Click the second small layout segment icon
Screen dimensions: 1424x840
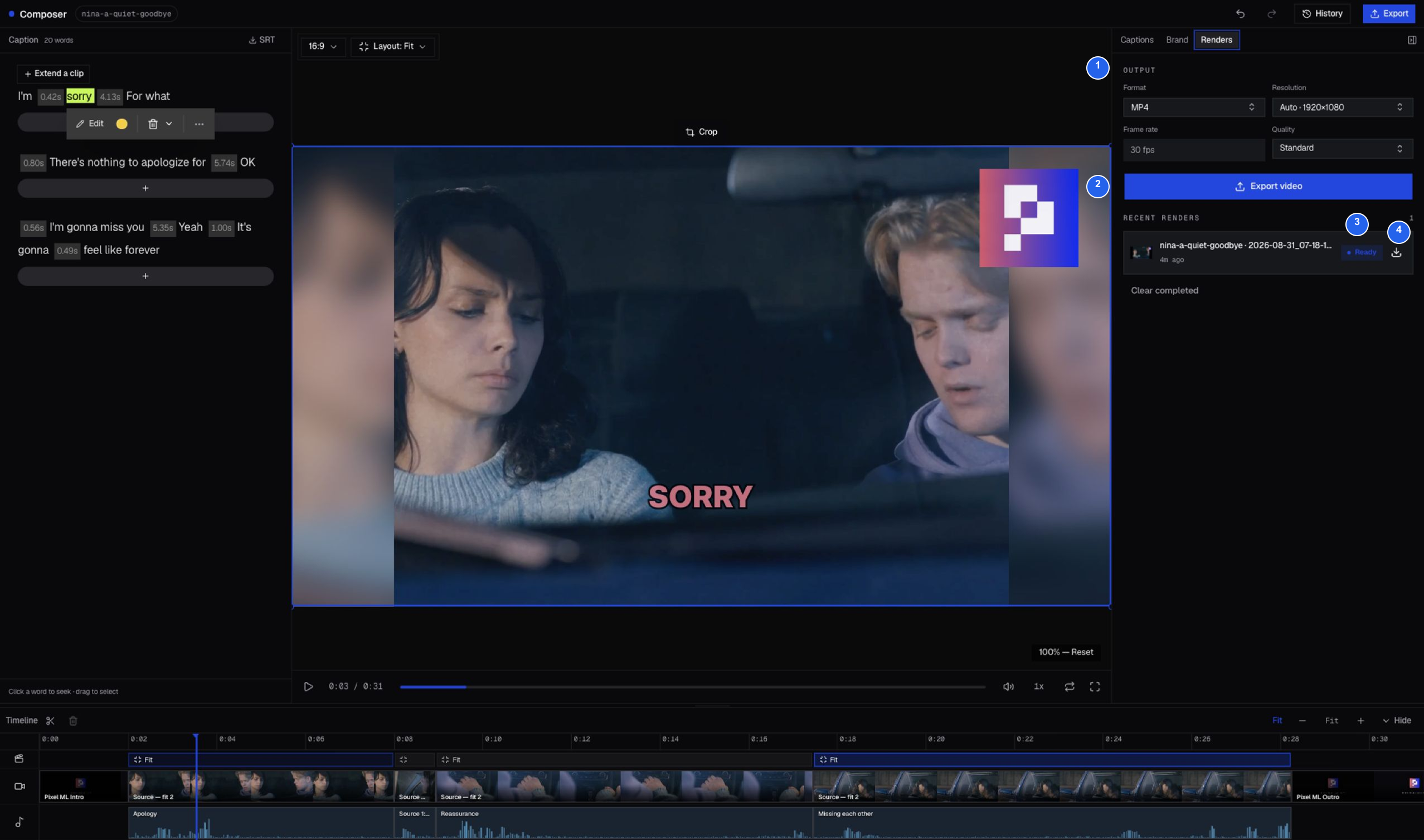(403, 760)
